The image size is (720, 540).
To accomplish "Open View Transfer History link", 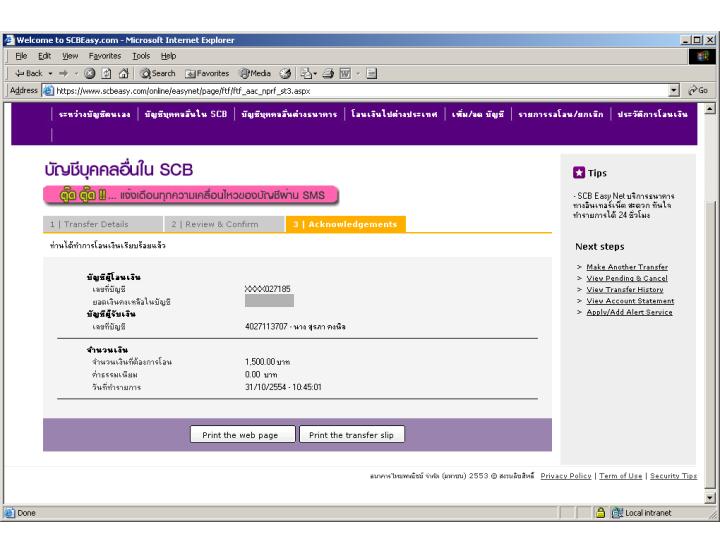I will 624,290.
